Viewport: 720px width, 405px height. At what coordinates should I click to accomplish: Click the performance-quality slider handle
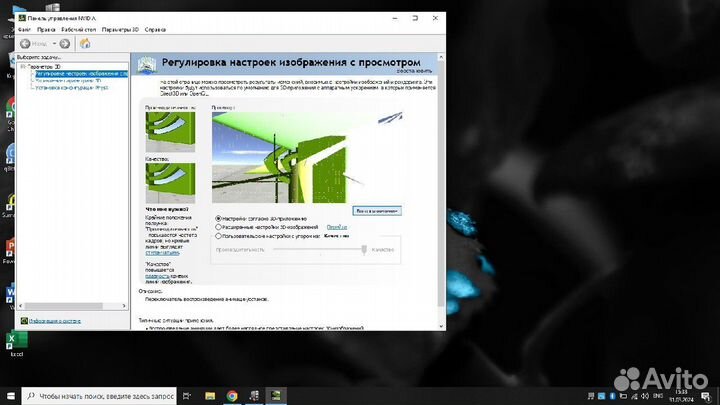[364, 249]
